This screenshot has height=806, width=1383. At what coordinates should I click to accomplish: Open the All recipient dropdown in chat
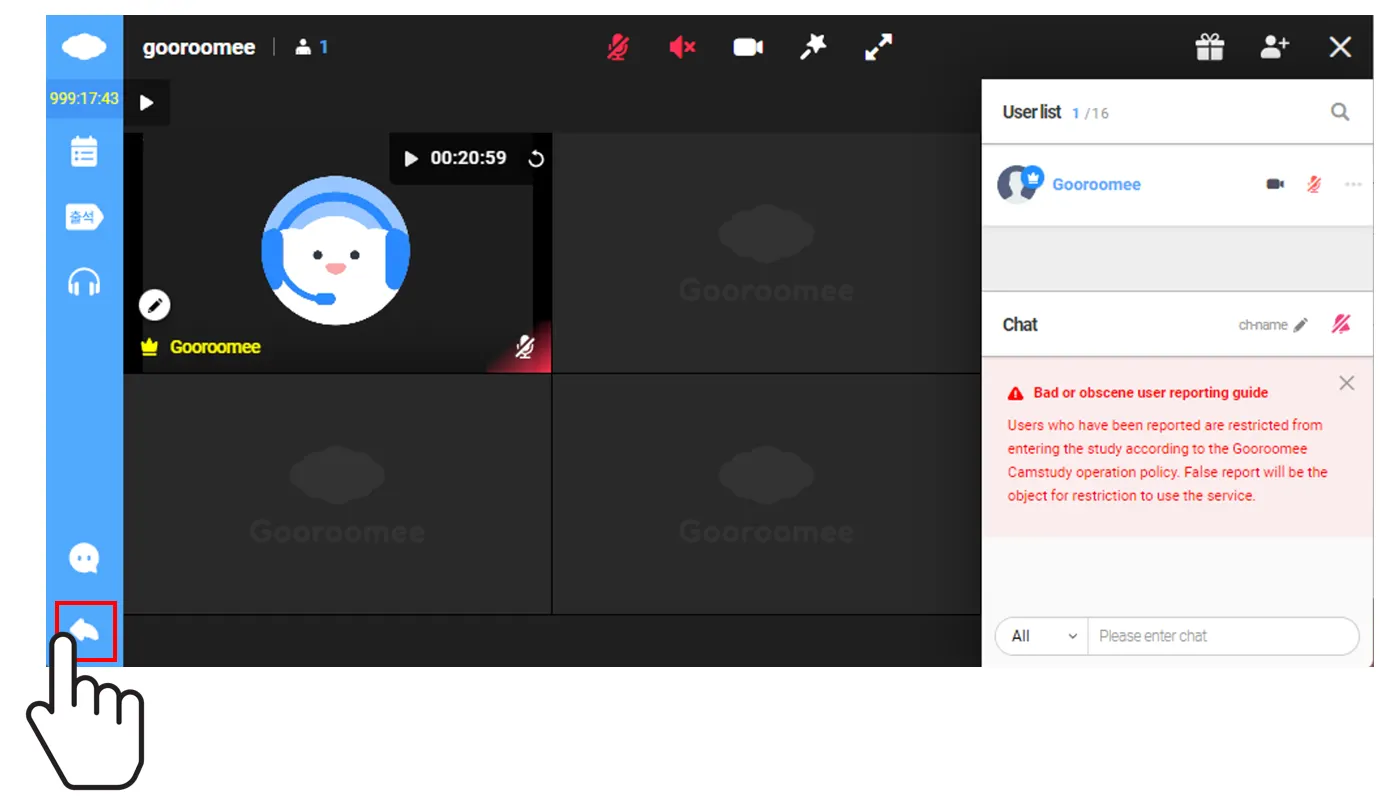1042,636
